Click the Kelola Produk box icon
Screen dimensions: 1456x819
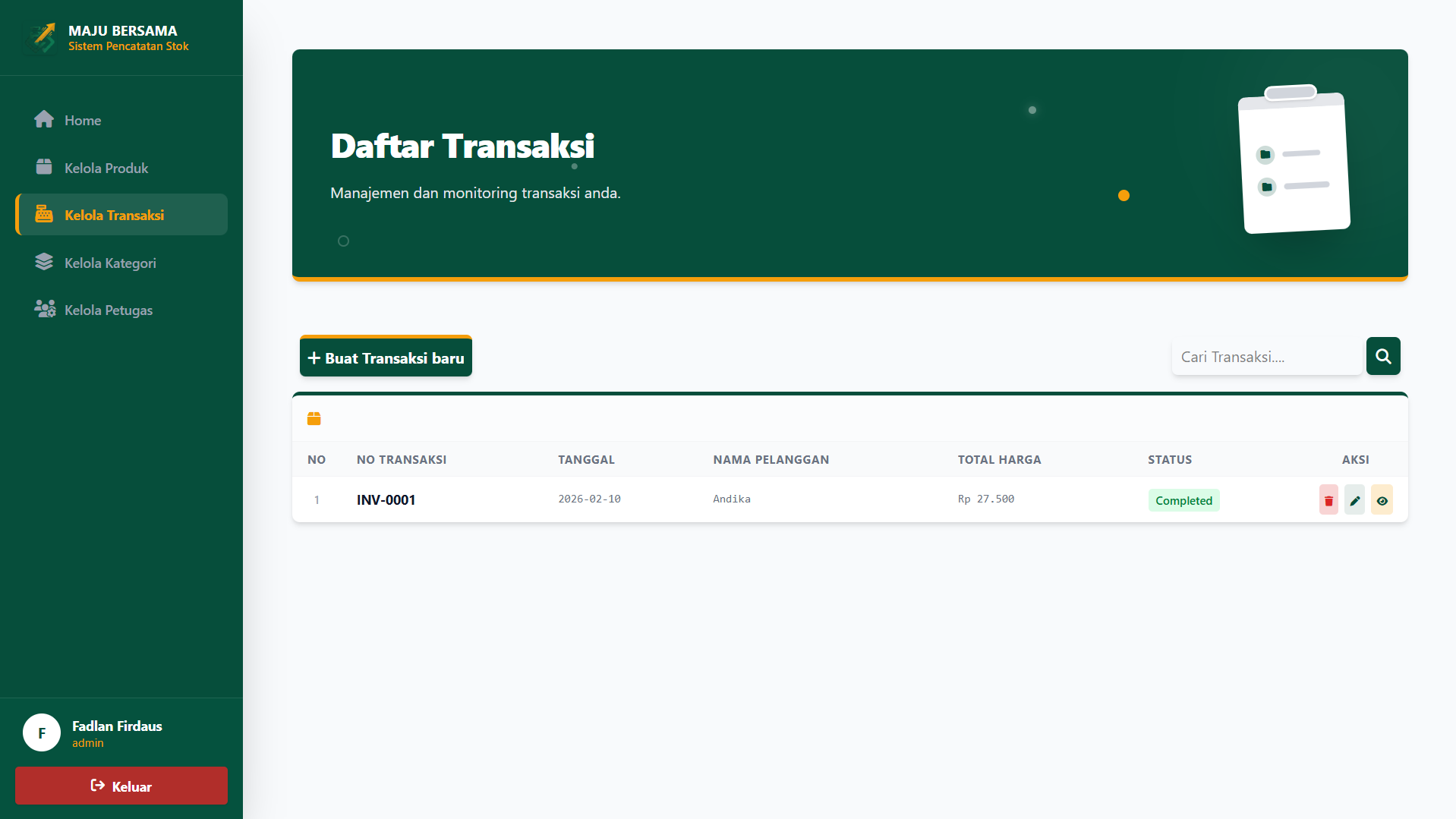(x=44, y=167)
